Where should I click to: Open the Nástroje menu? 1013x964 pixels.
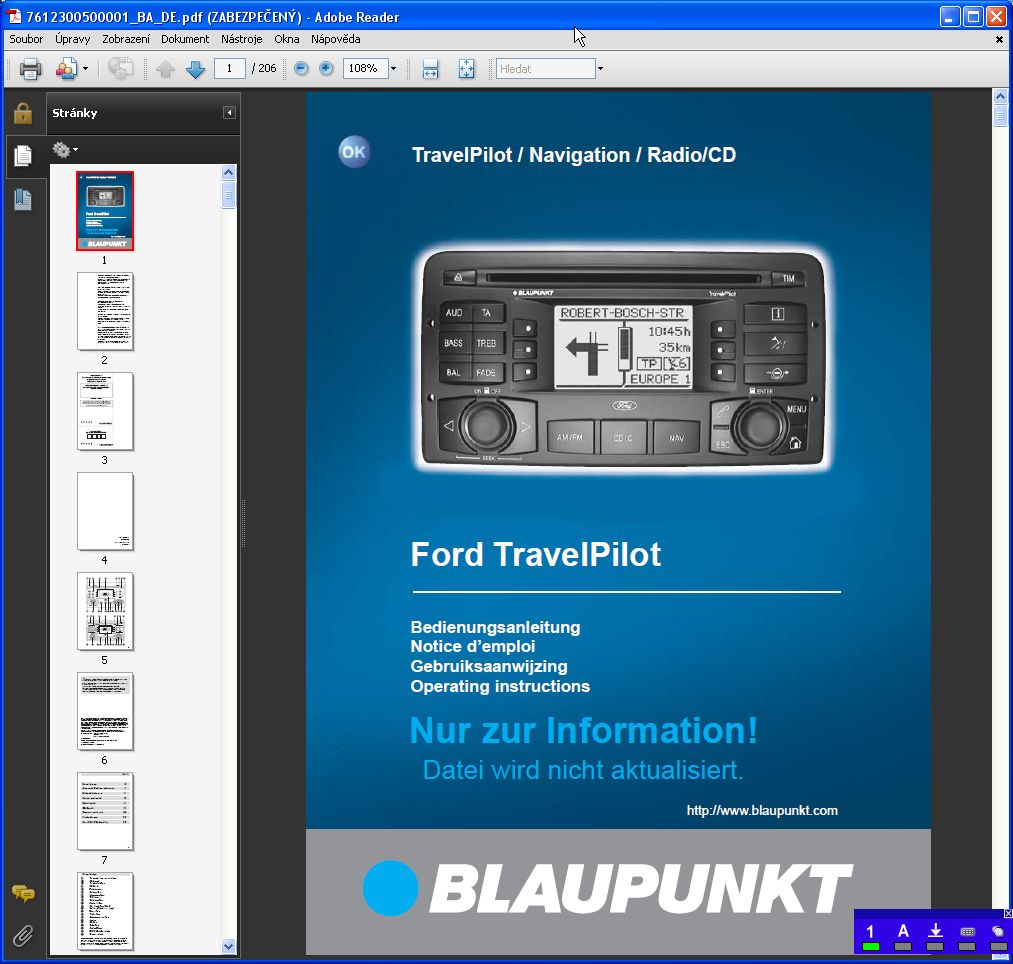coord(241,39)
